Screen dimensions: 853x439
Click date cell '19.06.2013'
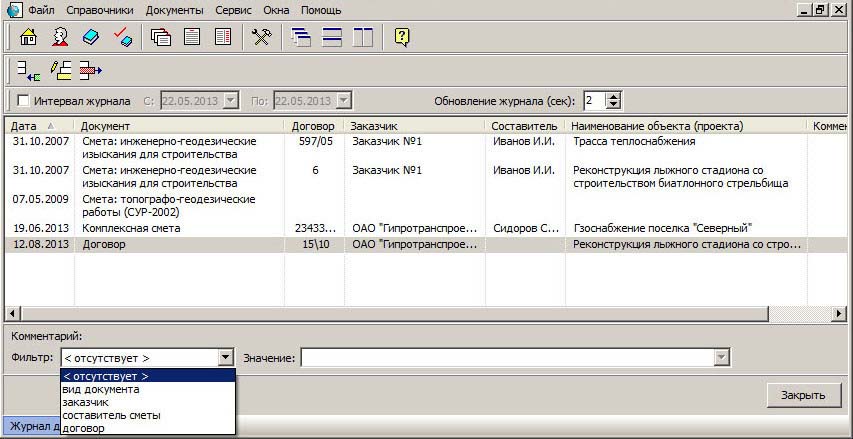point(41,228)
